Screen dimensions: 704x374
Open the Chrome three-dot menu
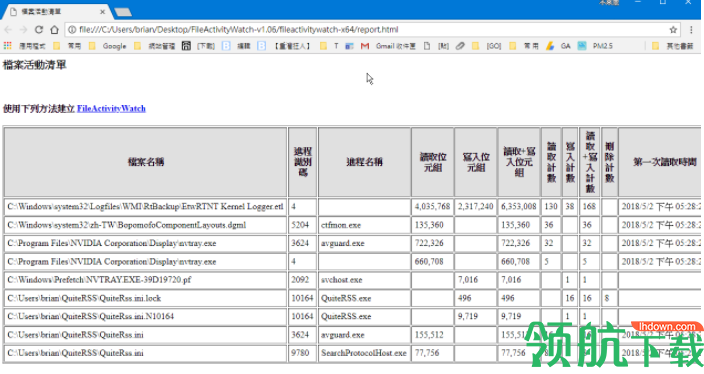tap(691, 30)
